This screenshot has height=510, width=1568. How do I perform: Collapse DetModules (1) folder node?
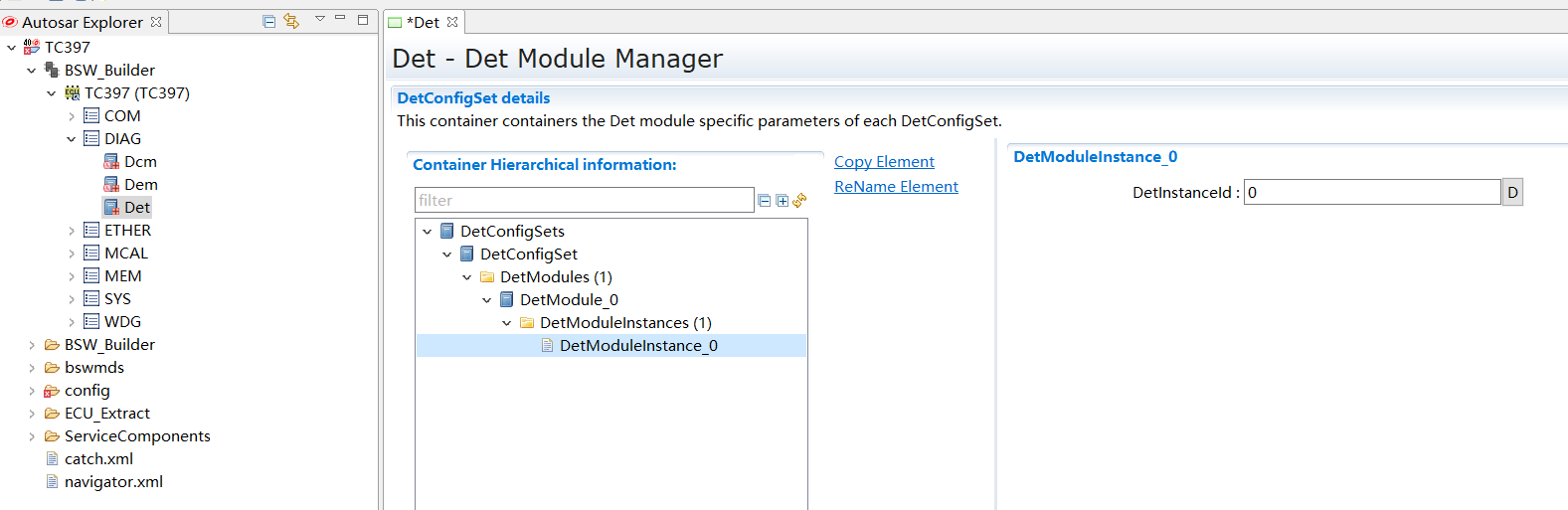[467, 277]
